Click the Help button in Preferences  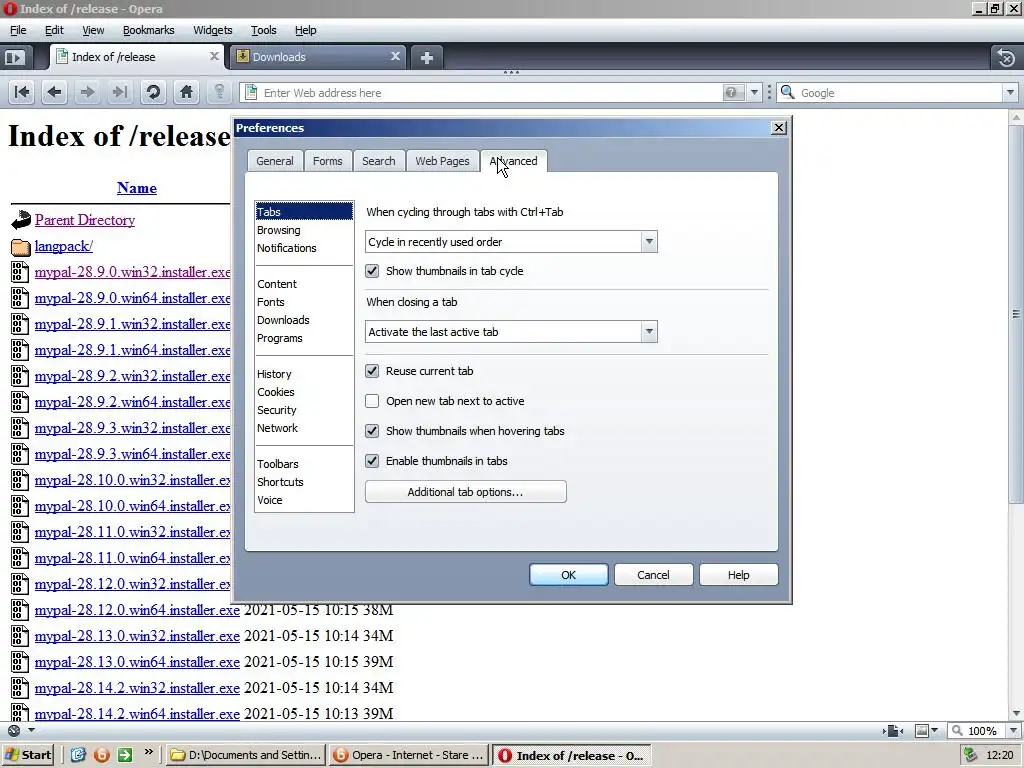(739, 575)
